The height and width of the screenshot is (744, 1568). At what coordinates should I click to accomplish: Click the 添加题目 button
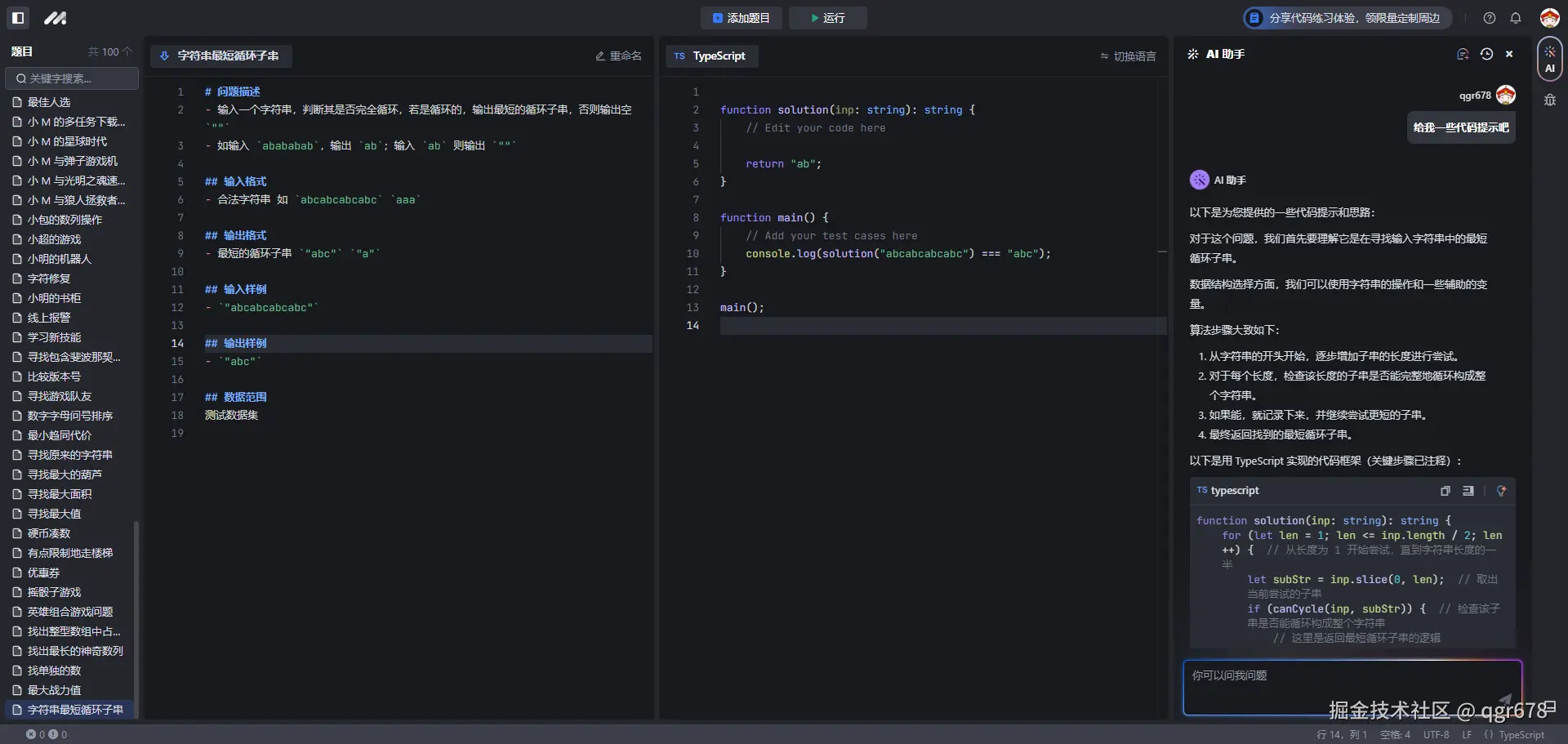[741, 18]
